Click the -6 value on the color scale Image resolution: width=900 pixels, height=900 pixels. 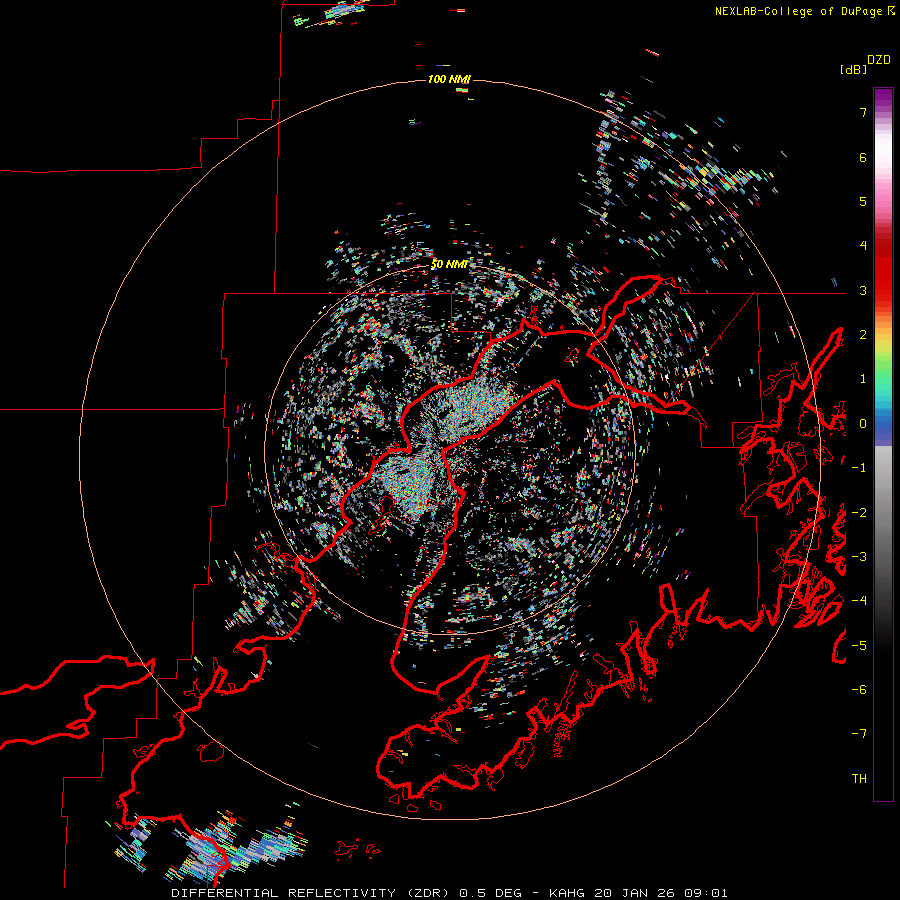859,689
